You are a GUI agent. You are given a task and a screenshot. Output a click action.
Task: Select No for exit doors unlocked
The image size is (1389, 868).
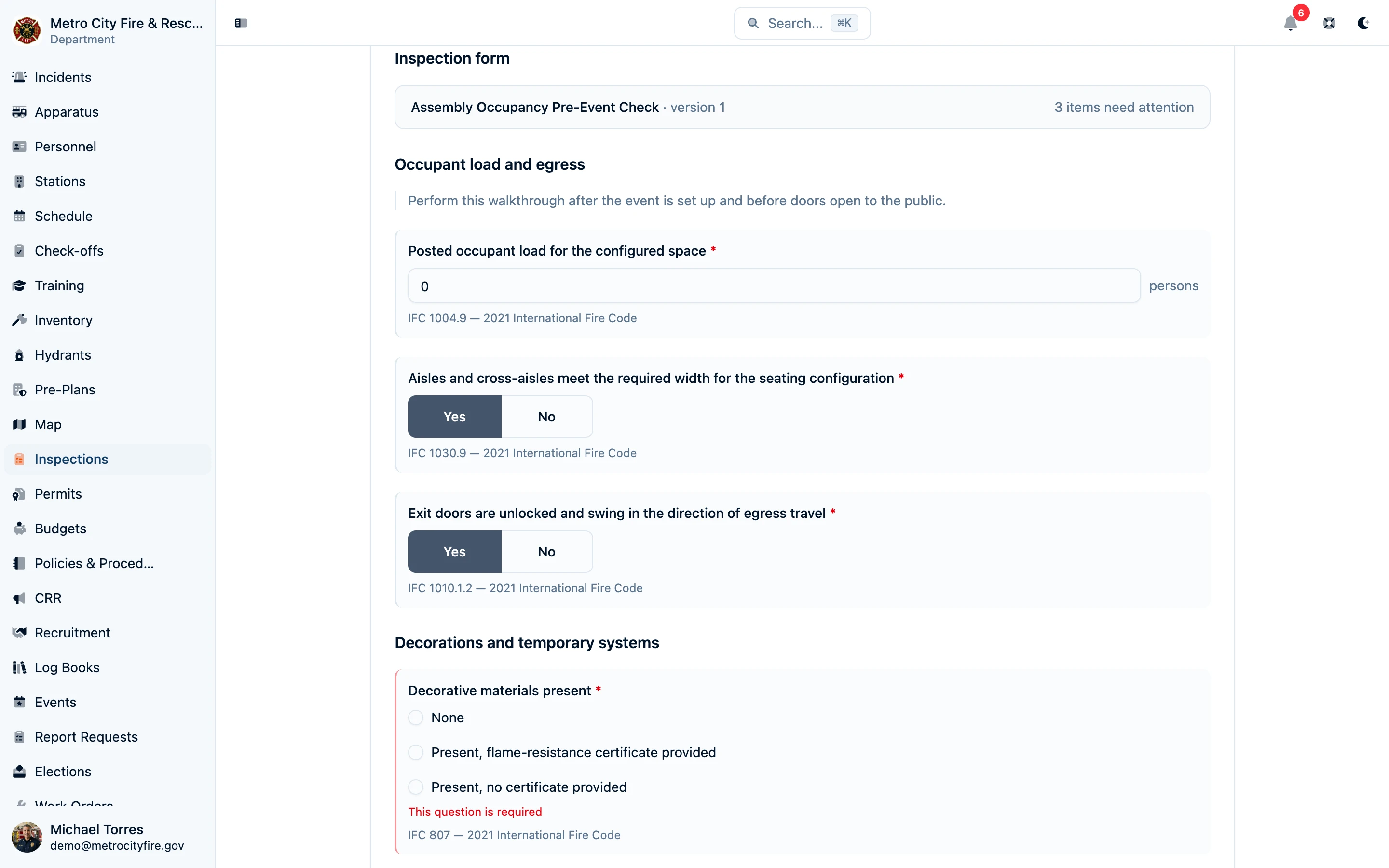coord(546,551)
